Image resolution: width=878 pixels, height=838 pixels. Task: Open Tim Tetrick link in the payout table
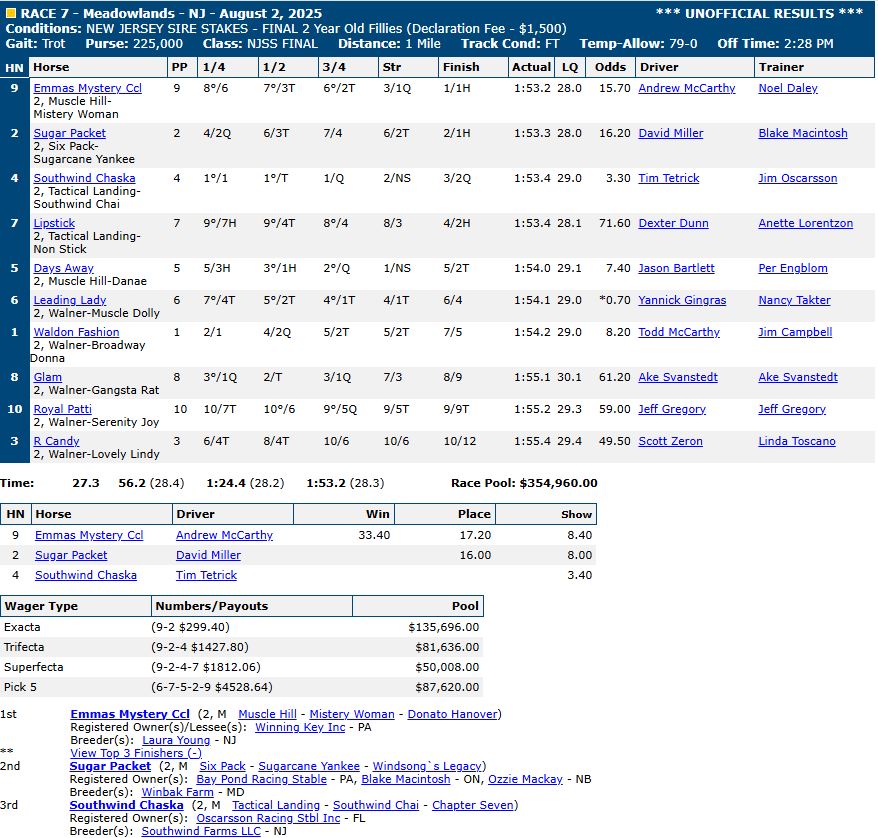206,575
